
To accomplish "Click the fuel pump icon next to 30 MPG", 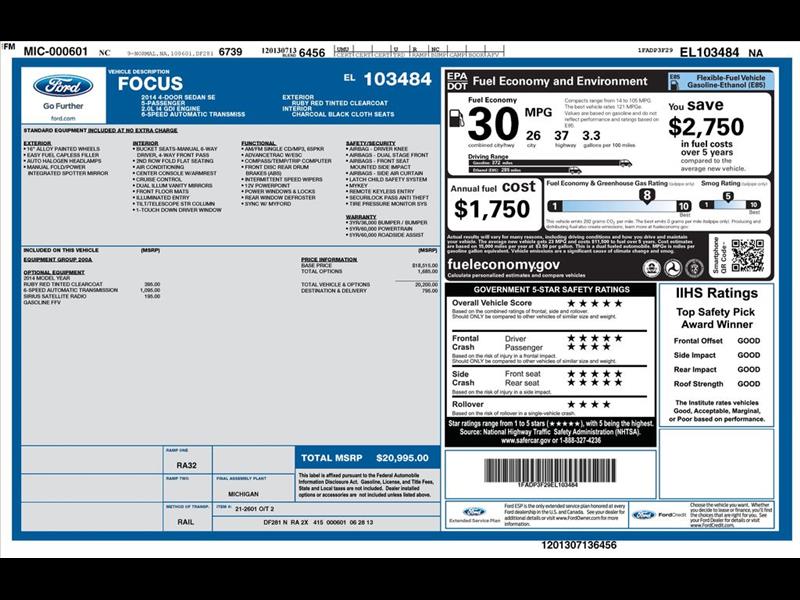I will 455,118.
